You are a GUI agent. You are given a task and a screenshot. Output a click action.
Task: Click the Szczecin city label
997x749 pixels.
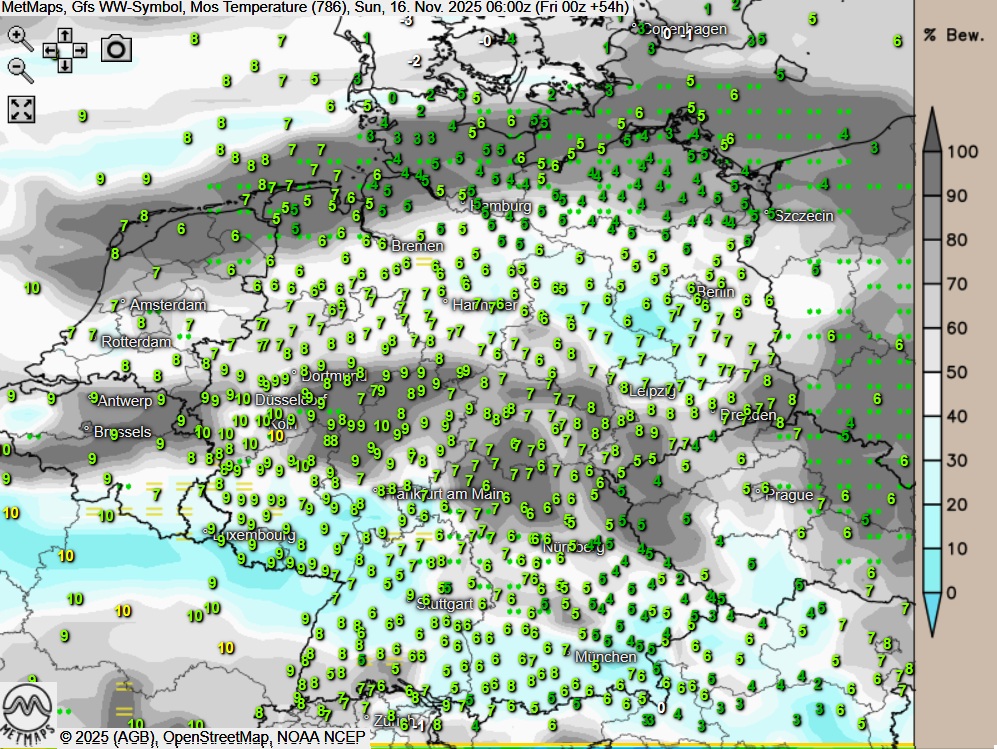coord(804,215)
